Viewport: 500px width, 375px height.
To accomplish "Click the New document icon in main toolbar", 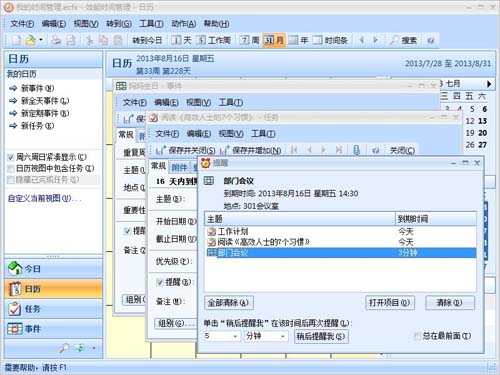I will 16,40.
